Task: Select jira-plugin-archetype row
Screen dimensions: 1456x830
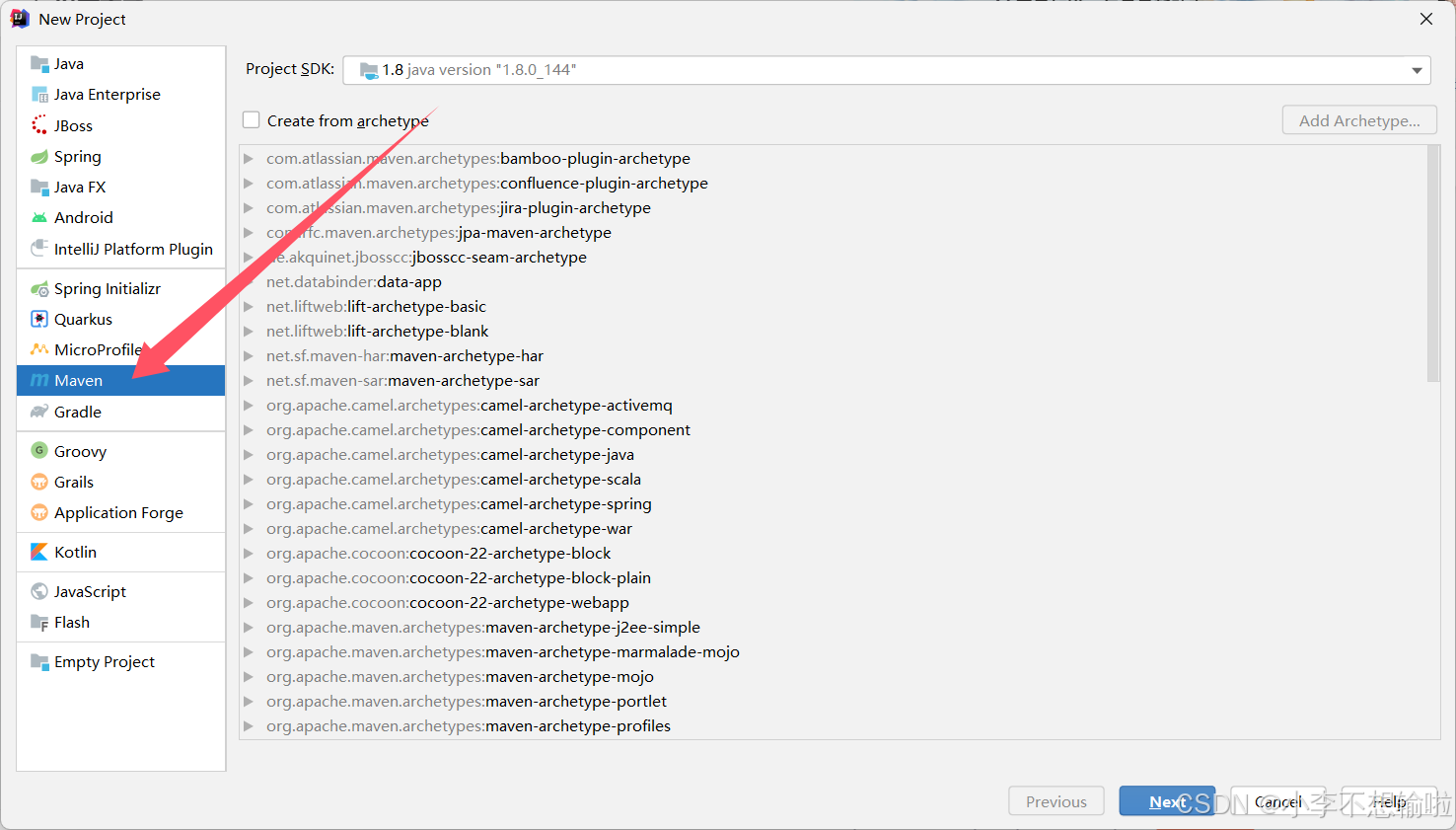Action: (834, 207)
